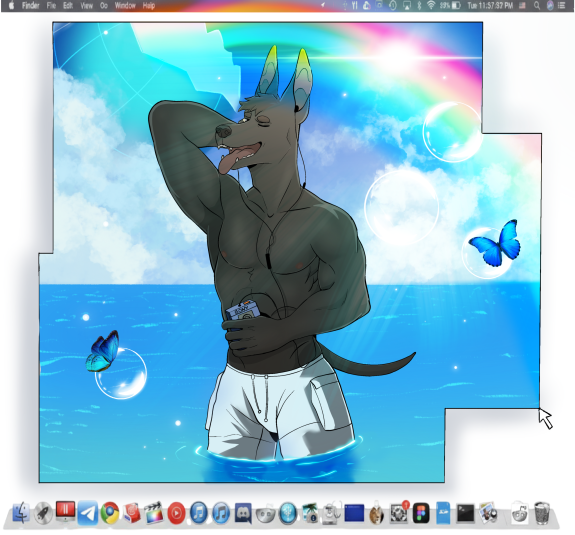Open the Help menu
575x535 pixels.
tap(149, 6)
